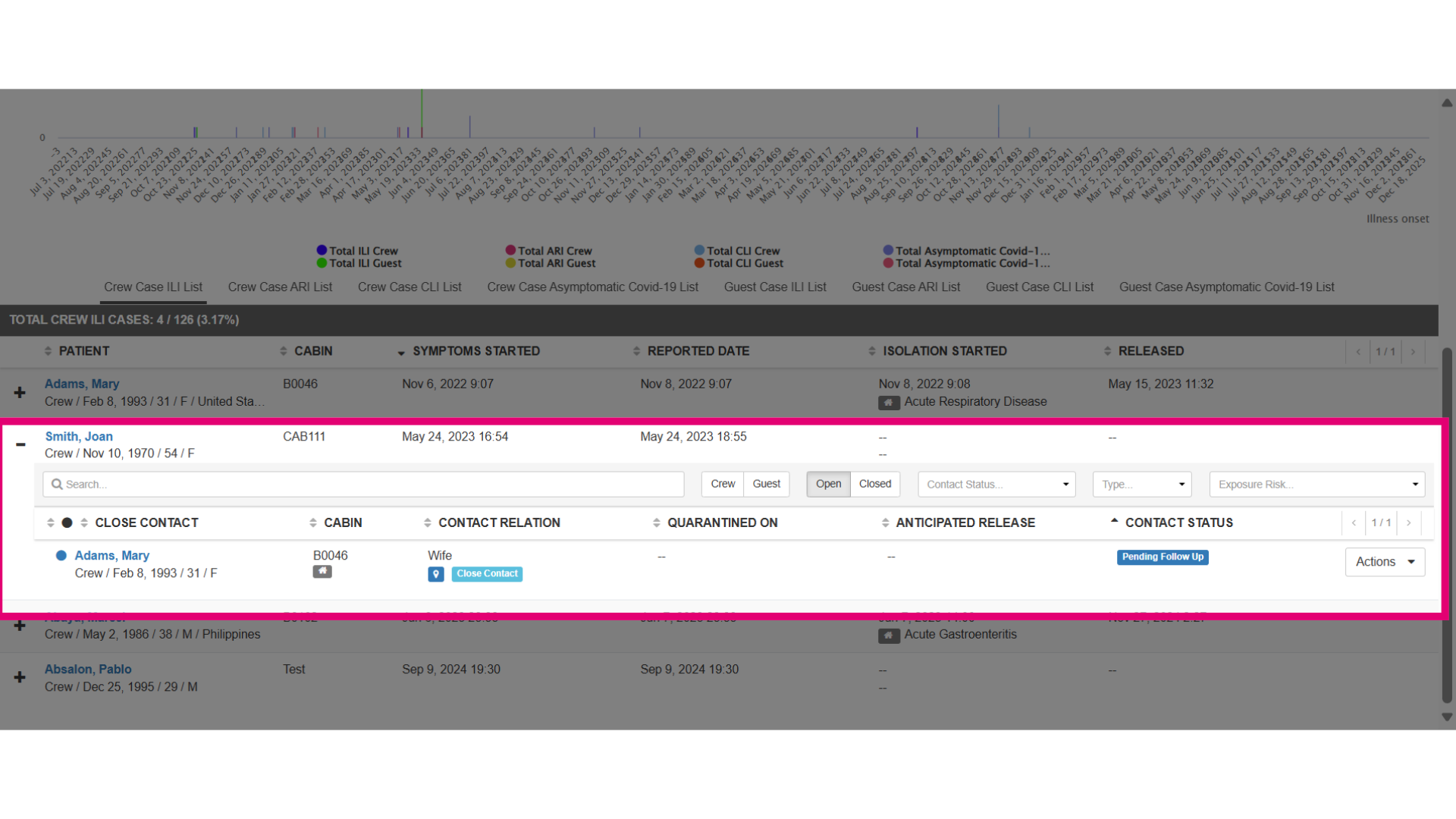The height and width of the screenshot is (819, 1456).
Task: Click isolation icon beside Acute Gastroenteritis
Action: click(x=889, y=635)
